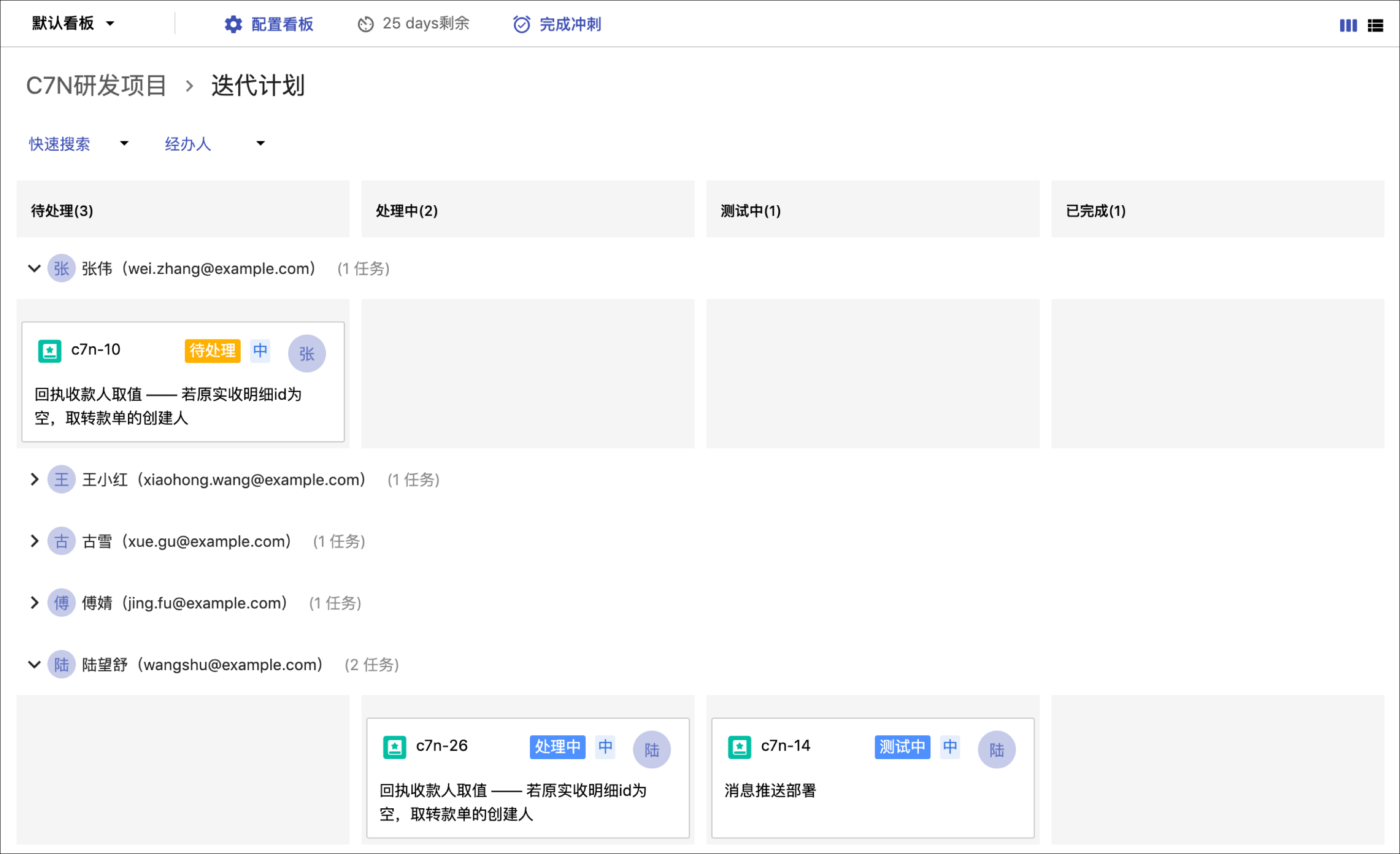The height and width of the screenshot is (854, 1400).
Task: Click 王小红's avatar icon
Action: (x=61, y=480)
